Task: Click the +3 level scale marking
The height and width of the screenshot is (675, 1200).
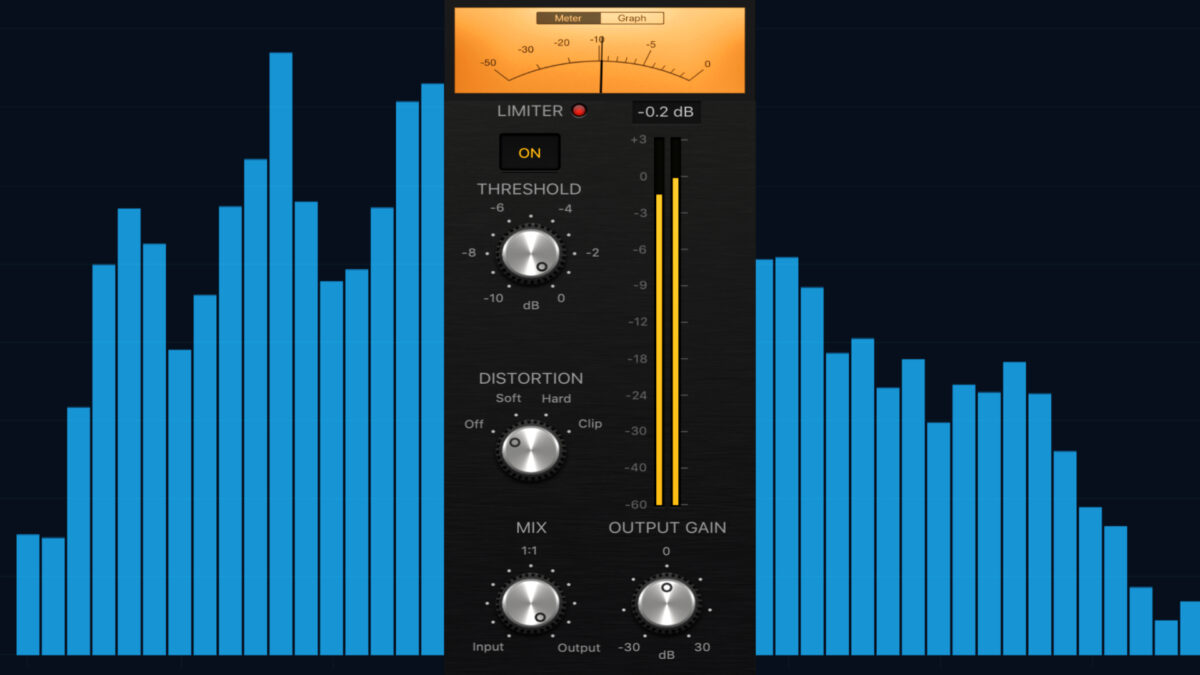Action: point(638,140)
